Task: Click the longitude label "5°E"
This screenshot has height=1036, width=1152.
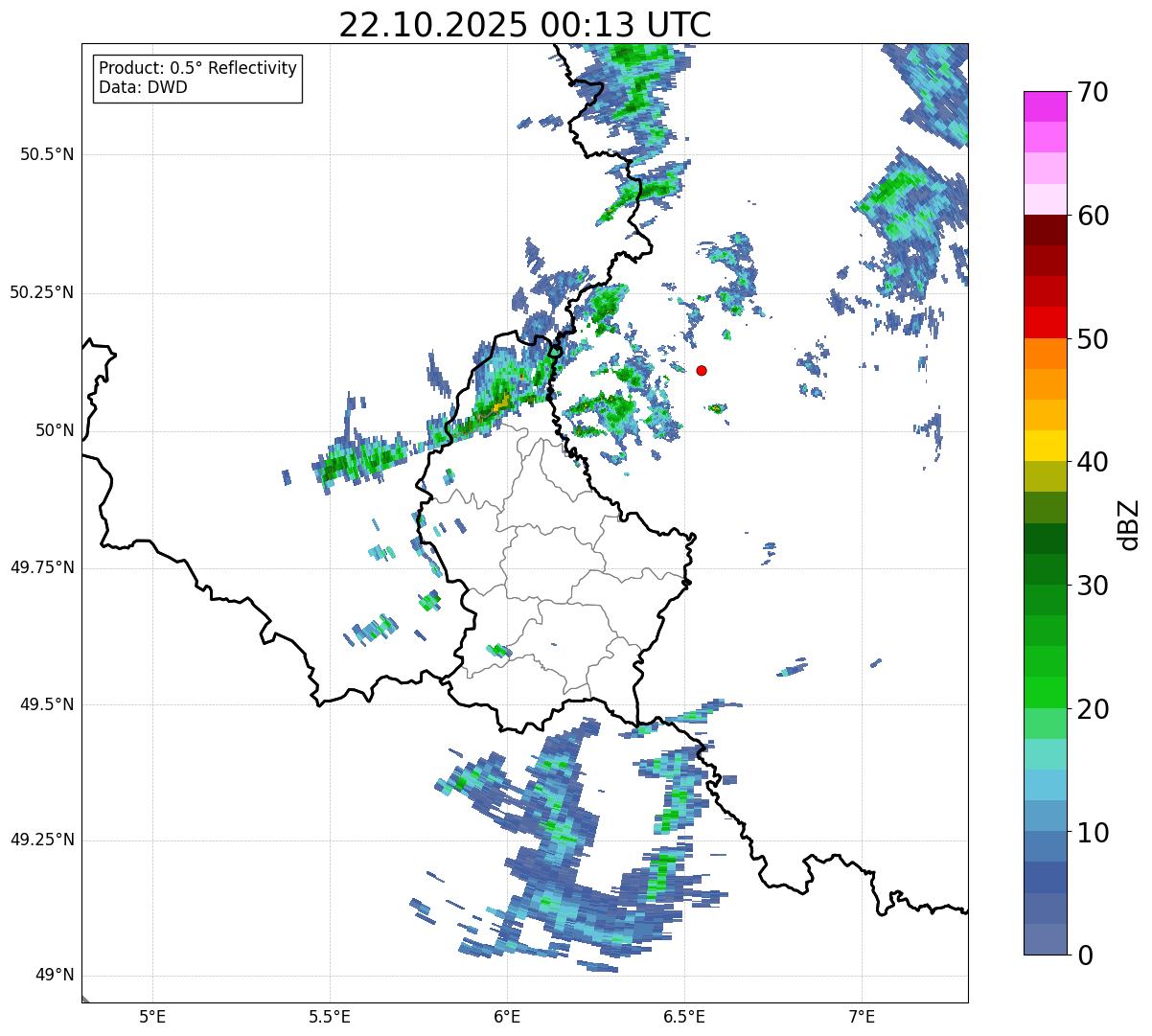Action: (x=152, y=1017)
